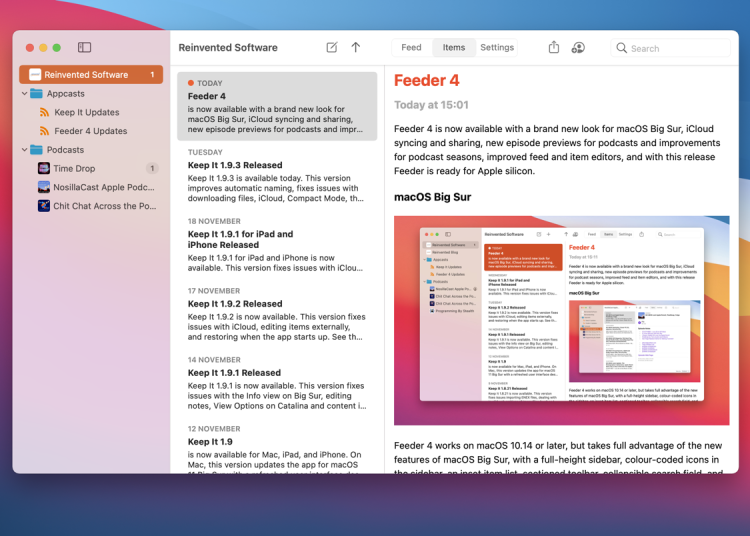
Task: Open the NosillaCast Apple Podcast feed
Action: [x=104, y=187]
